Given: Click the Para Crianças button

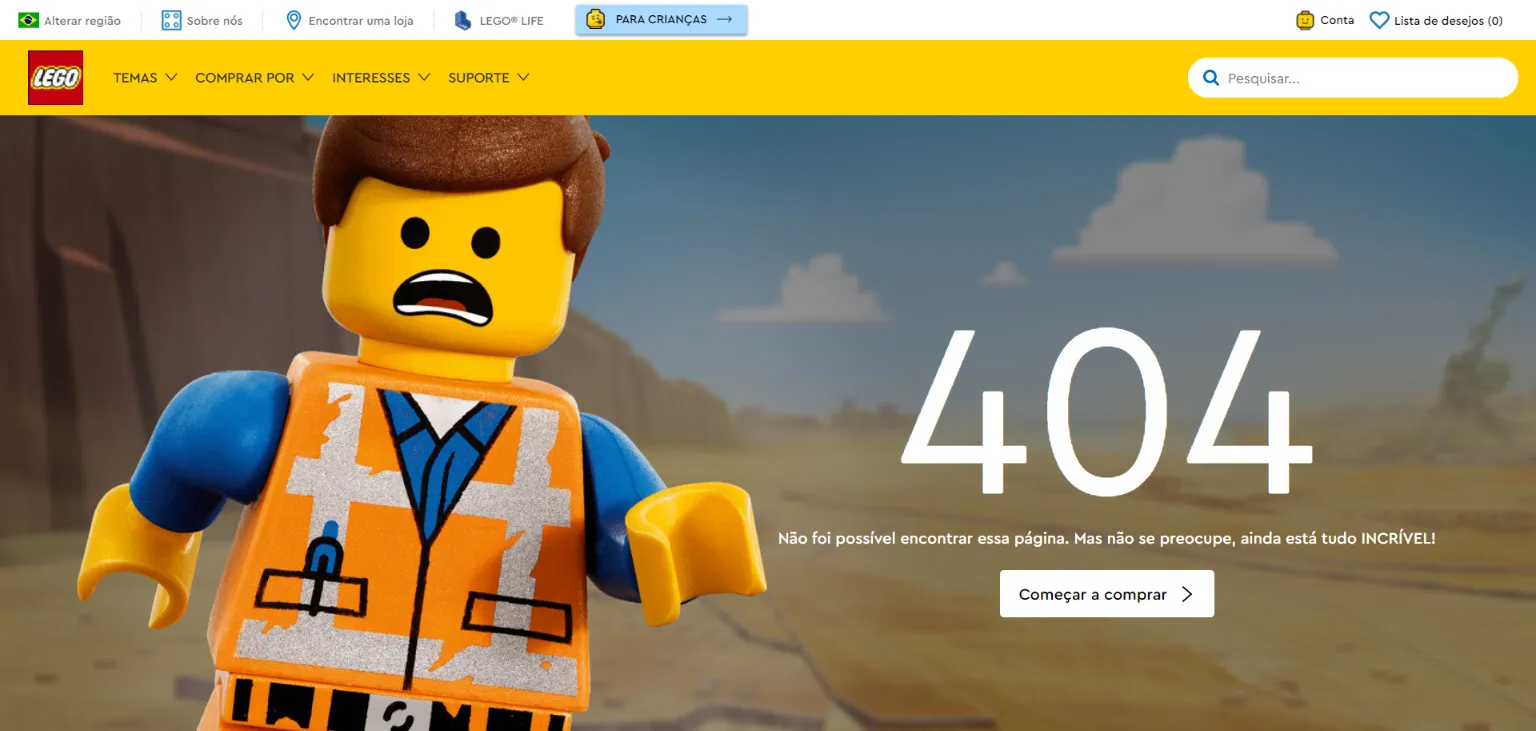Looking at the screenshot, I should pyautogui.click(x=661, y=19).
